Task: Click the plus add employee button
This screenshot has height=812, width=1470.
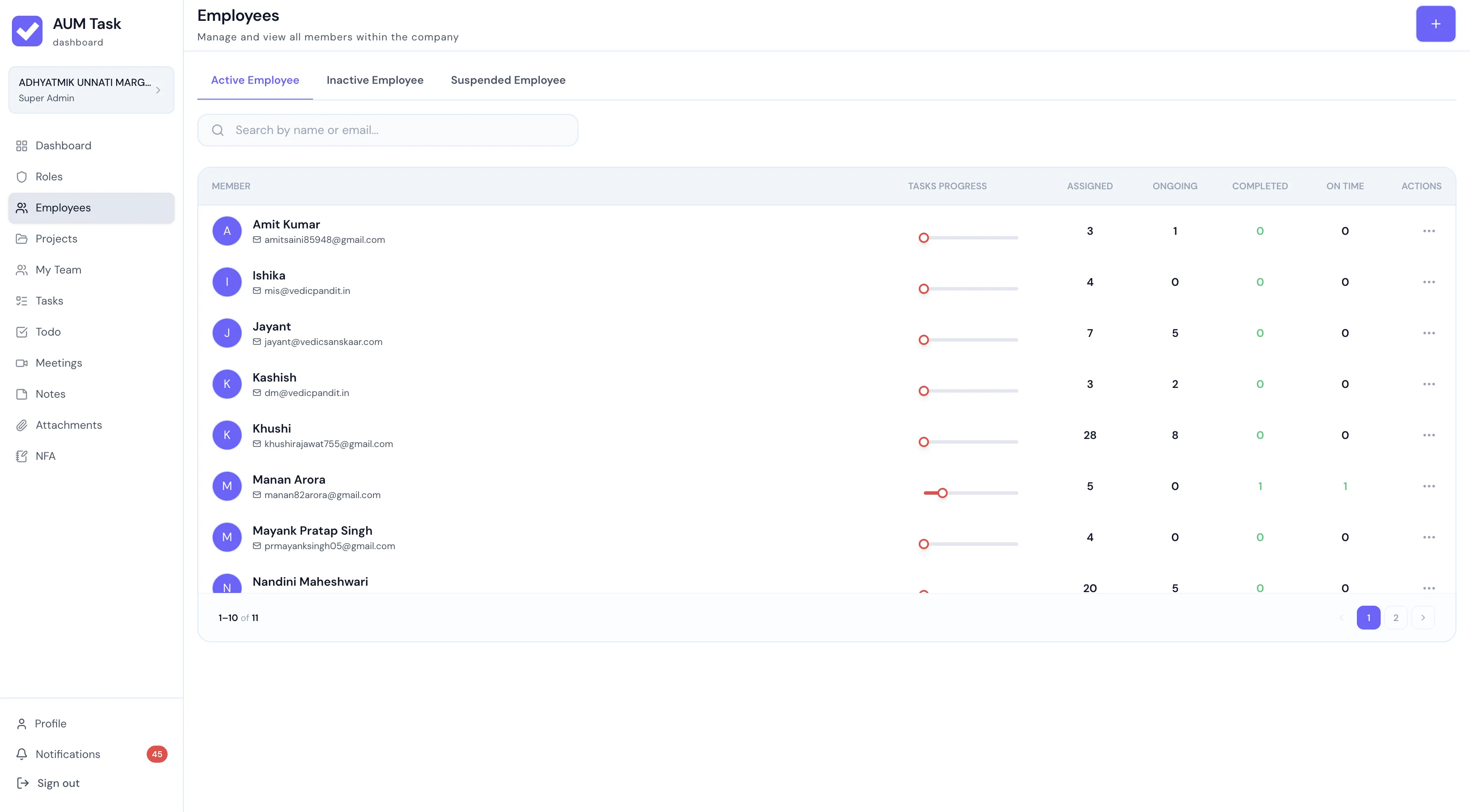Action: coord(1435,24)
